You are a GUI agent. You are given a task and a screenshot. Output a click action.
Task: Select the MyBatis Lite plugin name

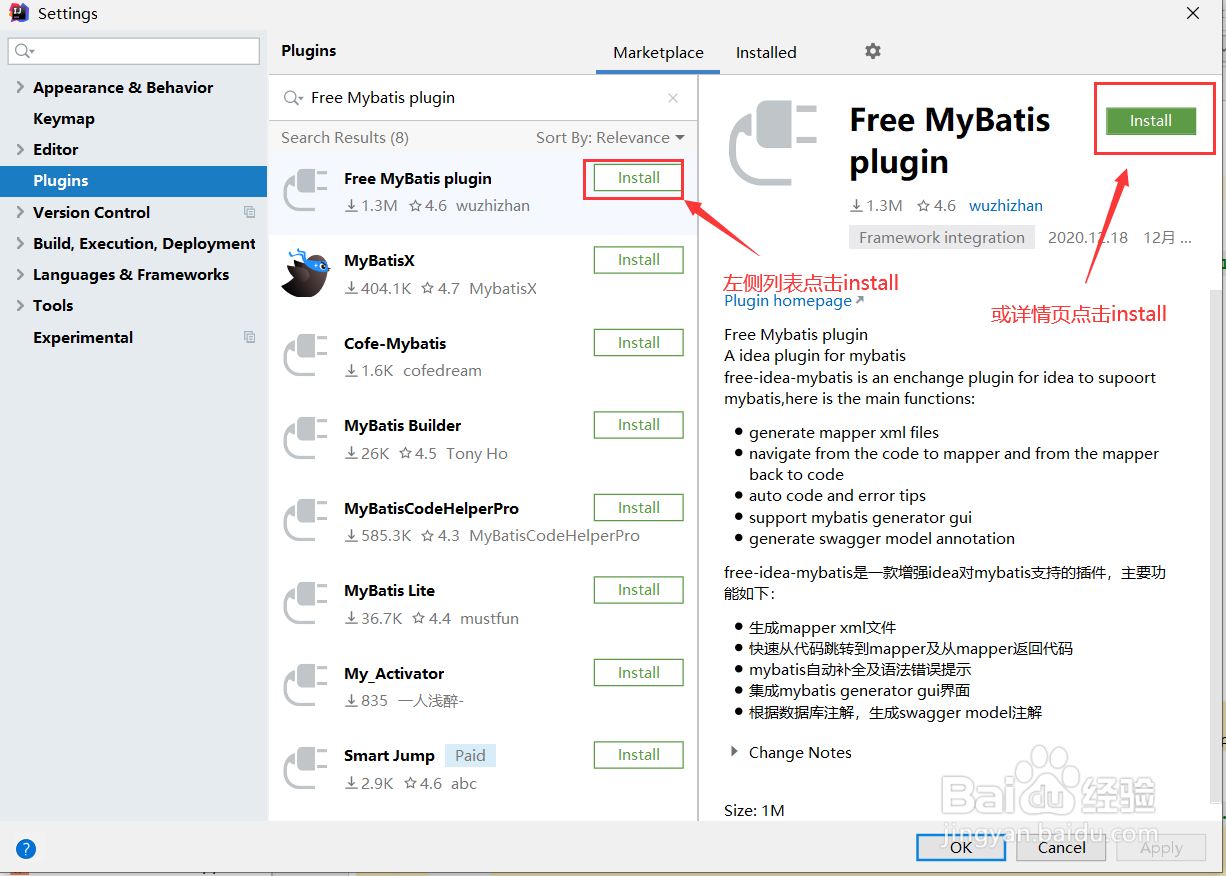[389, 591]
